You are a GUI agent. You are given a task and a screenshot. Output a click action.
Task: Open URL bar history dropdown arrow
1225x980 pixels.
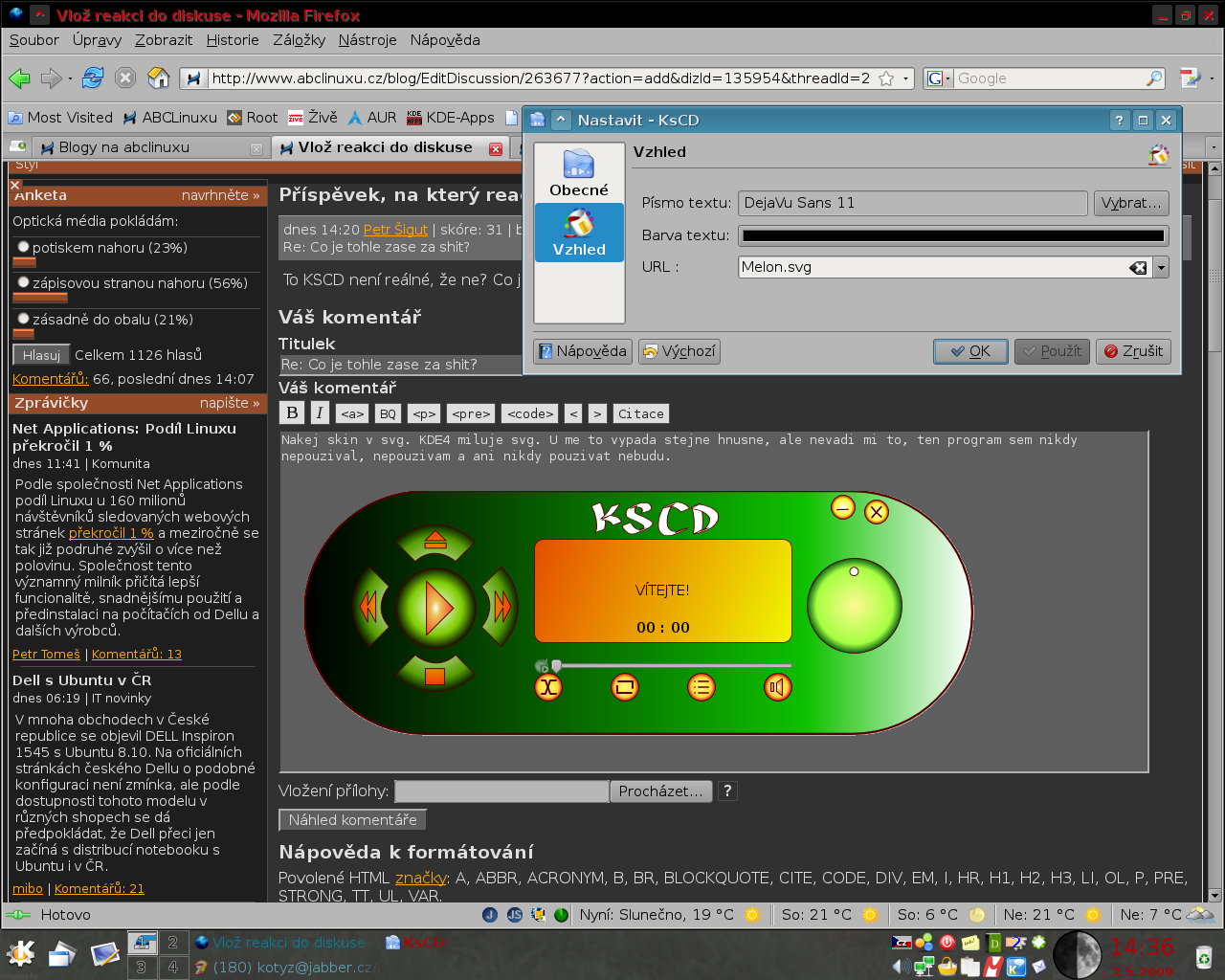point(905,78)
